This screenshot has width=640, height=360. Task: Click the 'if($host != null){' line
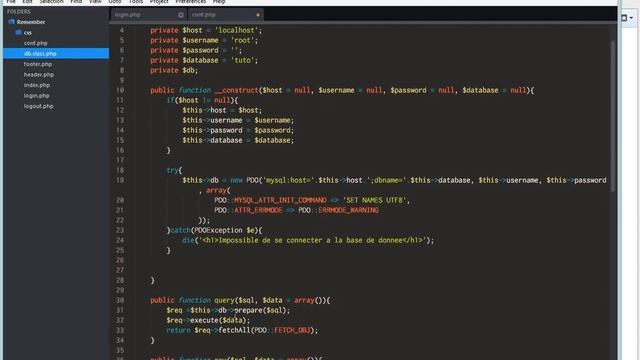[x=202, y=100]
